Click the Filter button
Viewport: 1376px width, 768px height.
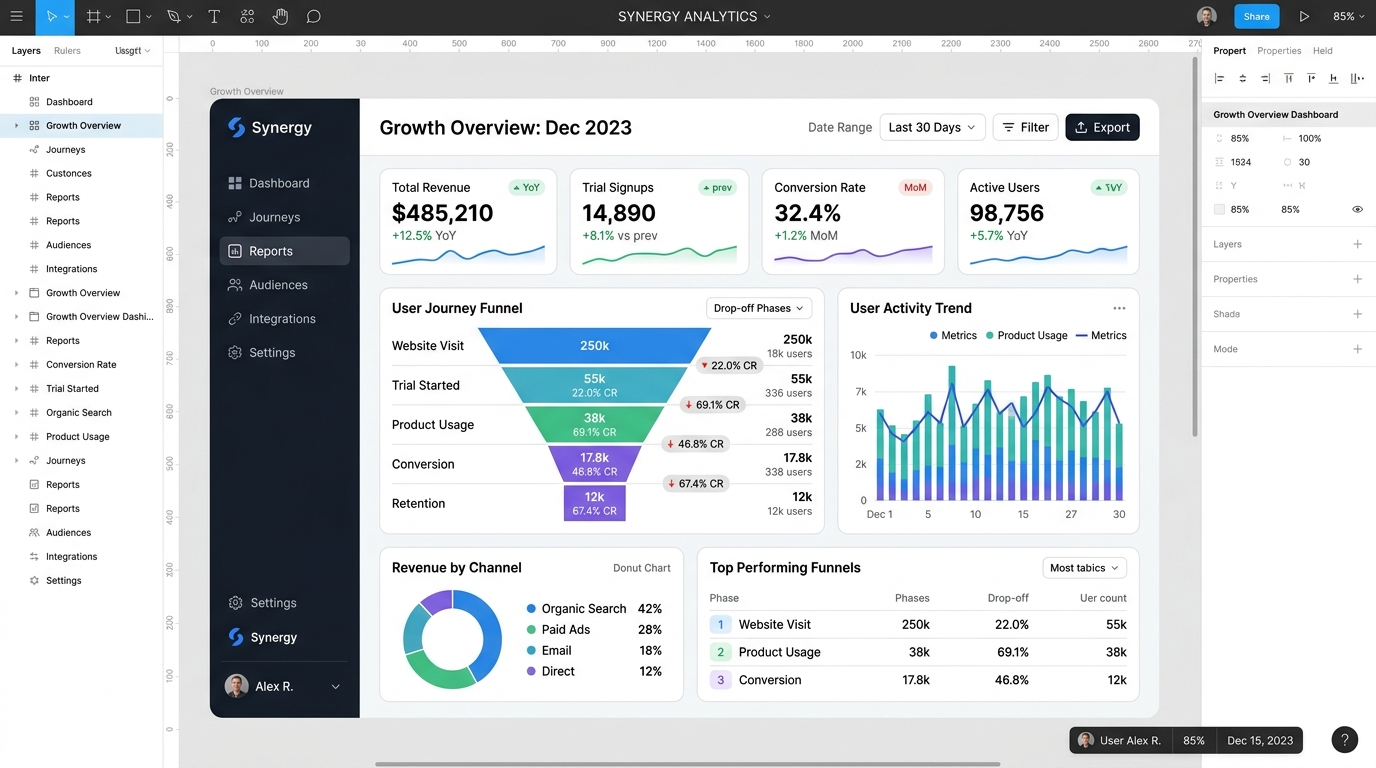coord(1025,127)
